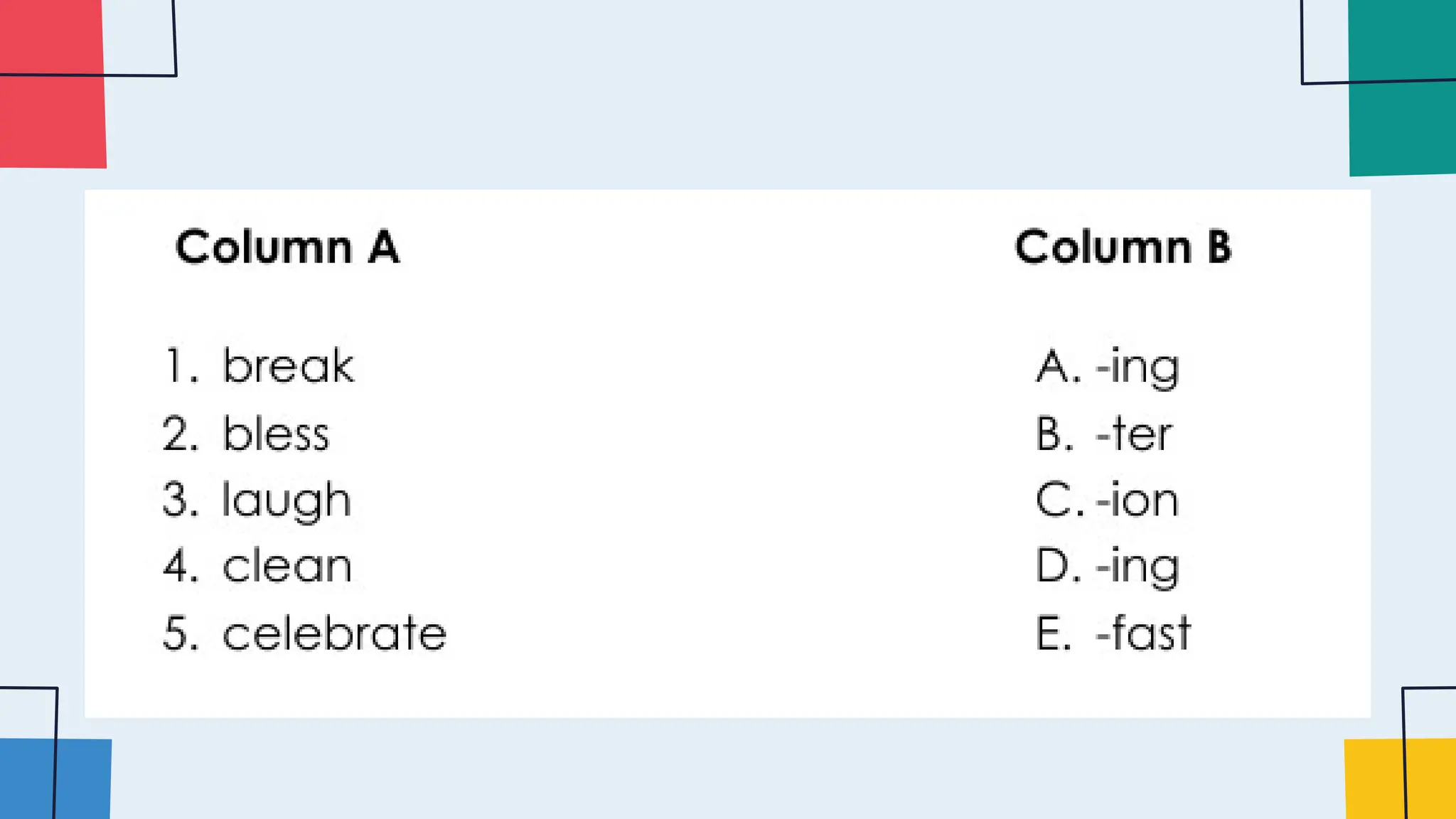Choose option A, the -ing suffix
Image resolution: width=1456 pixels, height=819 pixels.
coord(1137,368)
